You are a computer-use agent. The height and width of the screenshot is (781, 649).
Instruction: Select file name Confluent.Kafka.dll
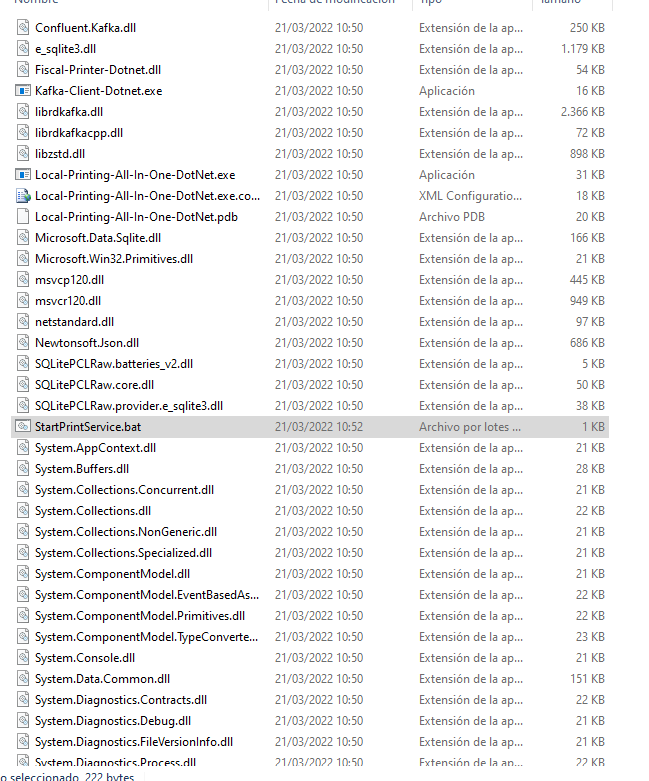[85, 28]
